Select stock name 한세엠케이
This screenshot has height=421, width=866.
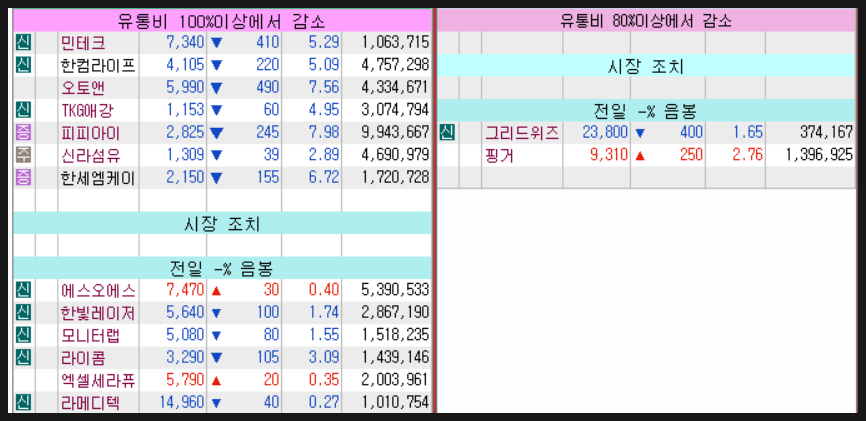click(x=98, y=178)
